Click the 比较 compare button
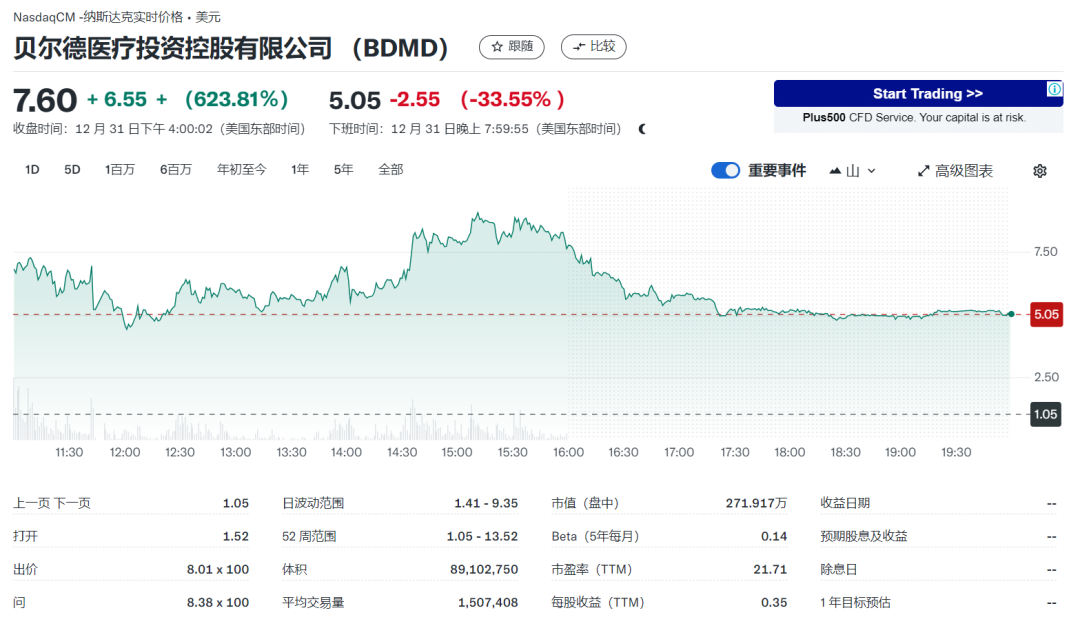 point(593,47)
